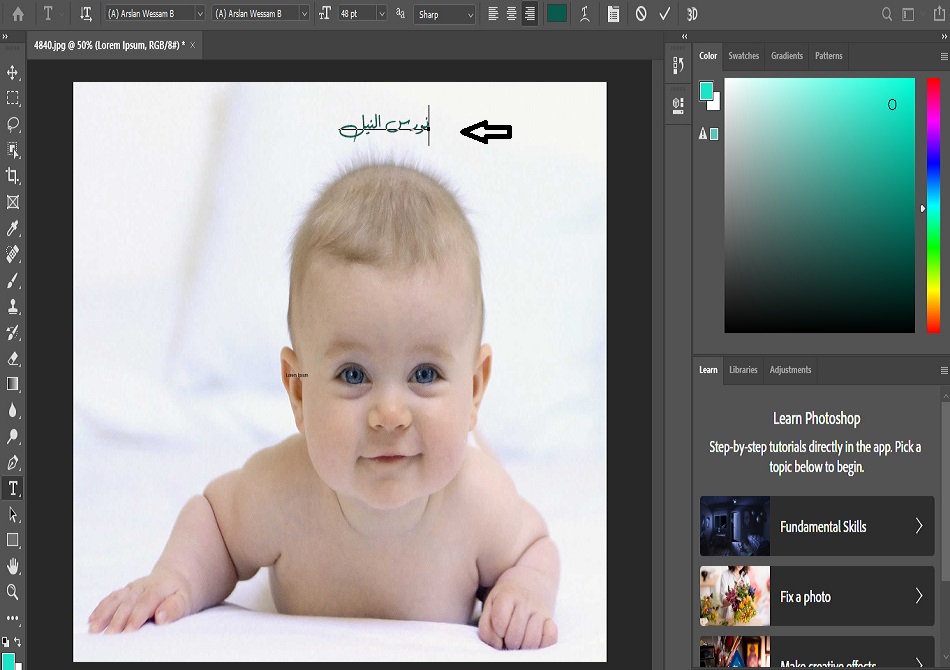Select the Crop tool
The height and width of the screenshot is (670, 950).
pos(13,176)
